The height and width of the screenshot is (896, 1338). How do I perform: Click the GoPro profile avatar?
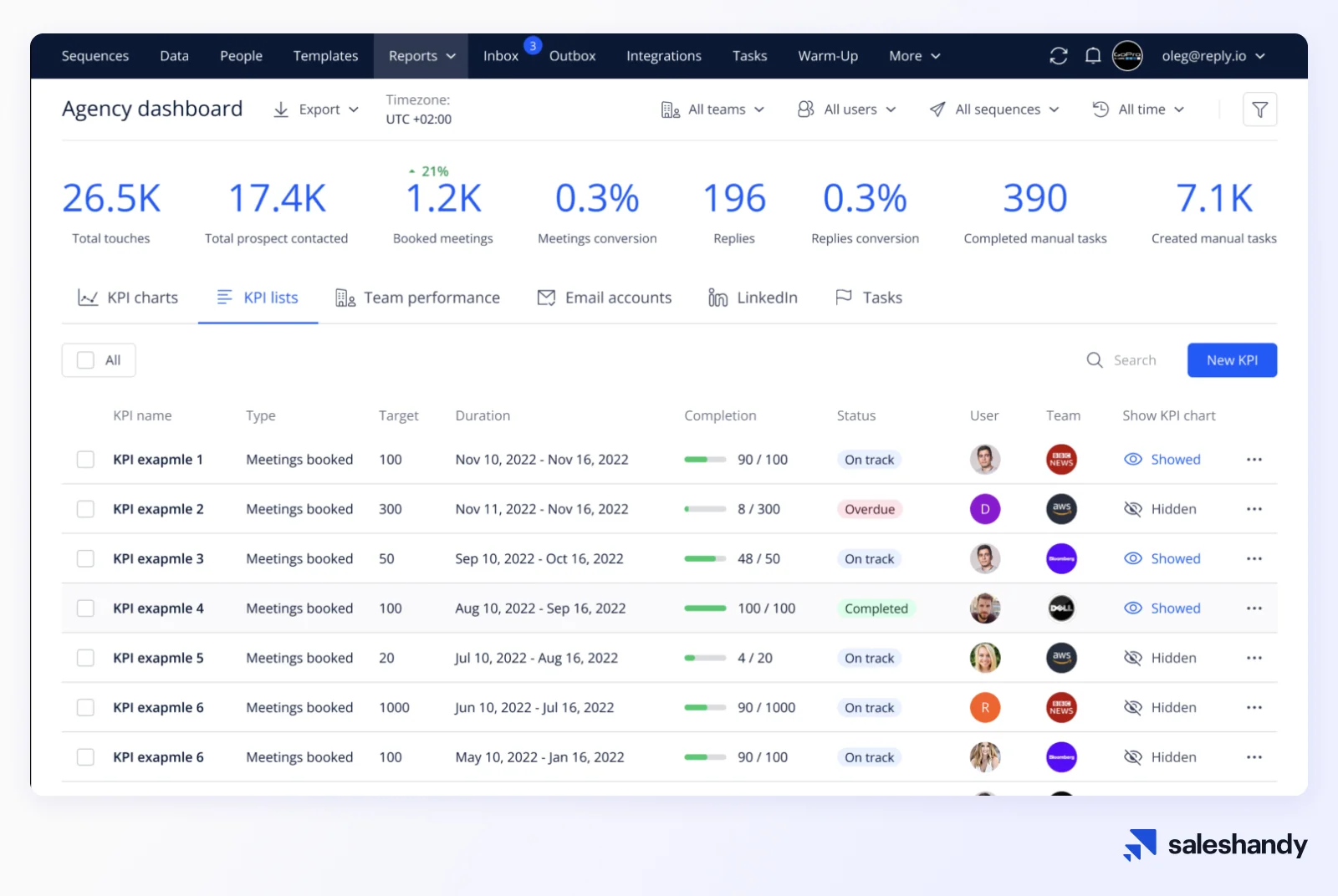[1127, 56]
